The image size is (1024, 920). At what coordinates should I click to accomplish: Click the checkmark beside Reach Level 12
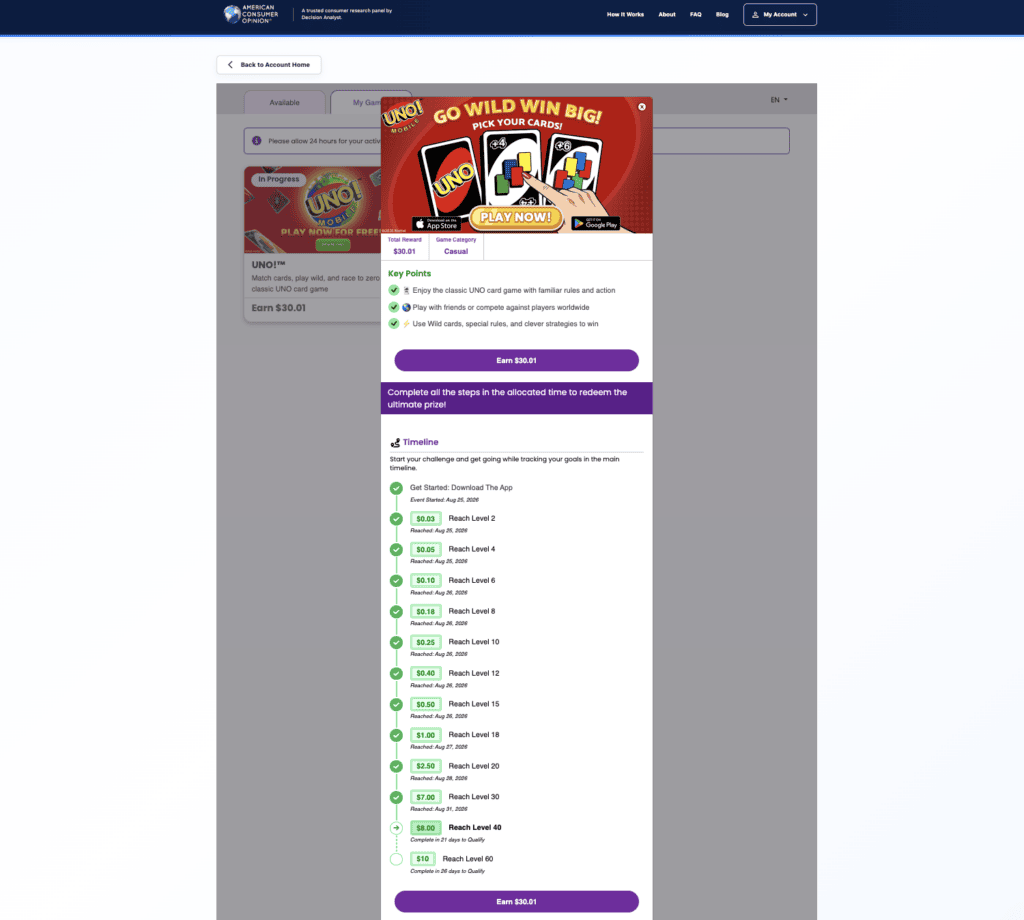[396, 674]
